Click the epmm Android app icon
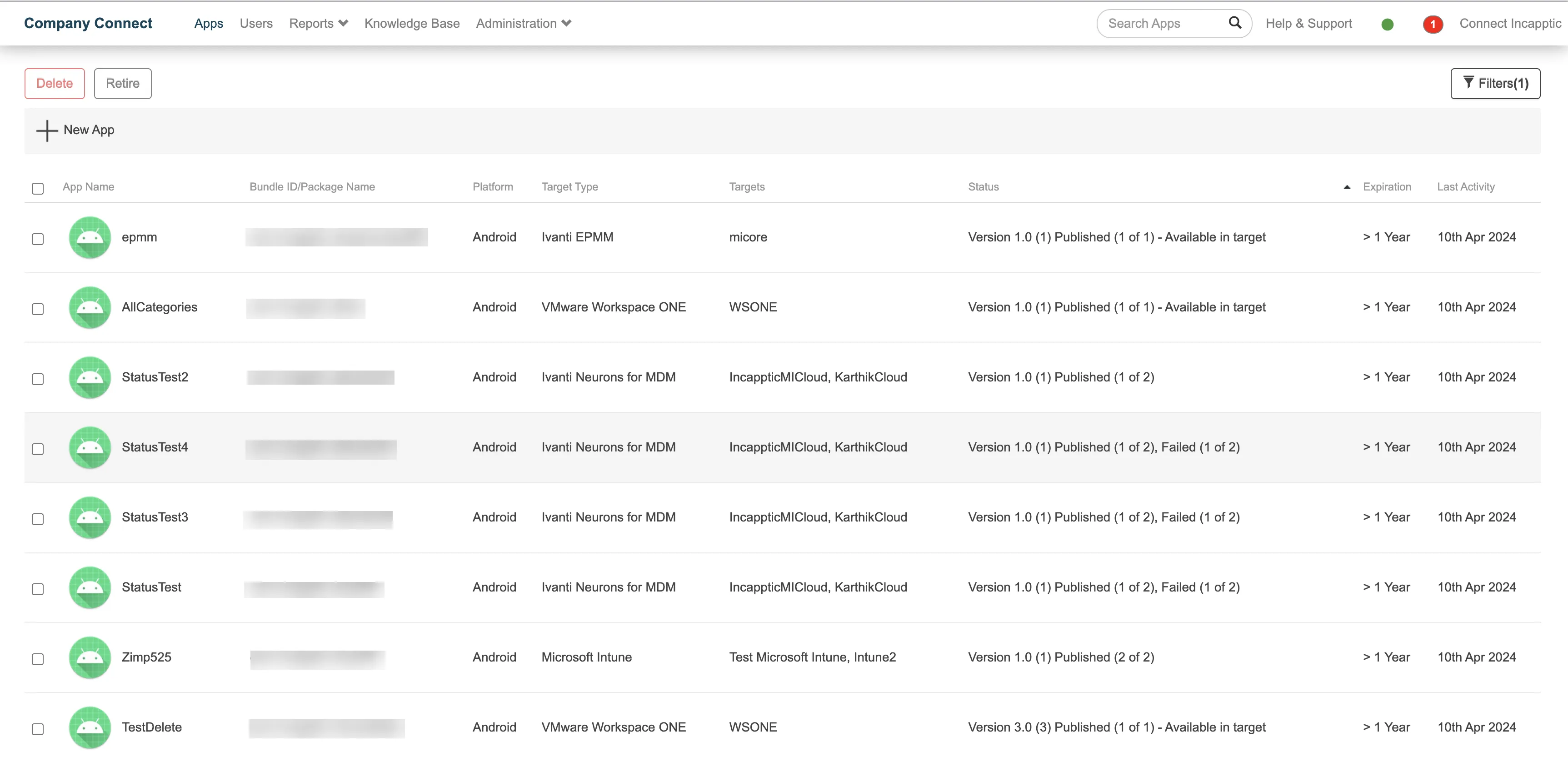 (90, 237)
